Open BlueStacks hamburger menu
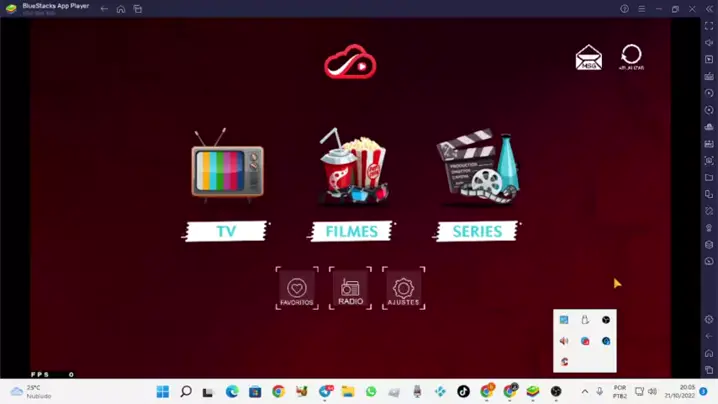This screenshot has height=404, width=718. (x=641, y=9)
